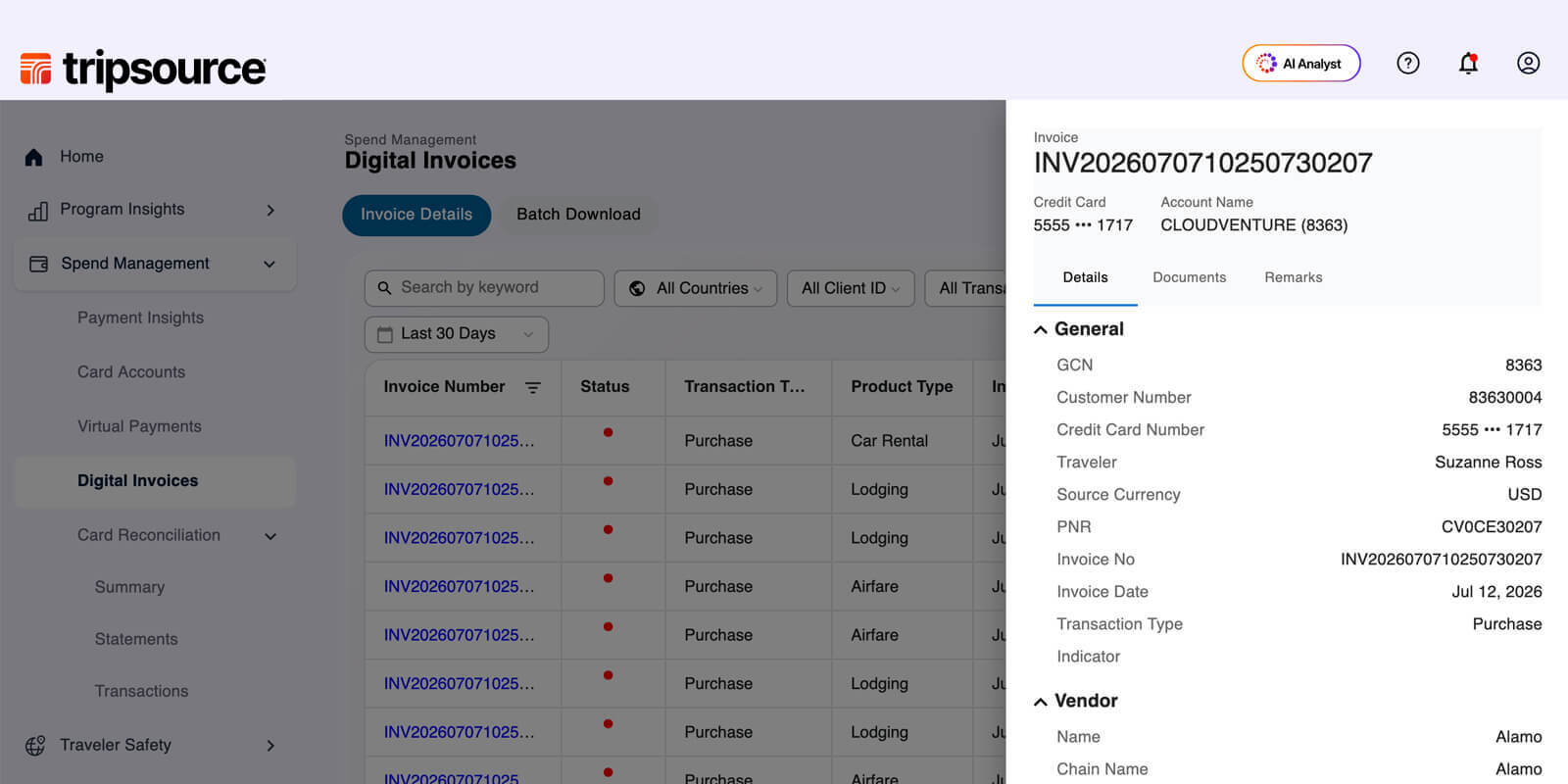This screenshot has width=1568, height=784.
Task: Select the Invoice Details tab
Action: pos(416,215)
